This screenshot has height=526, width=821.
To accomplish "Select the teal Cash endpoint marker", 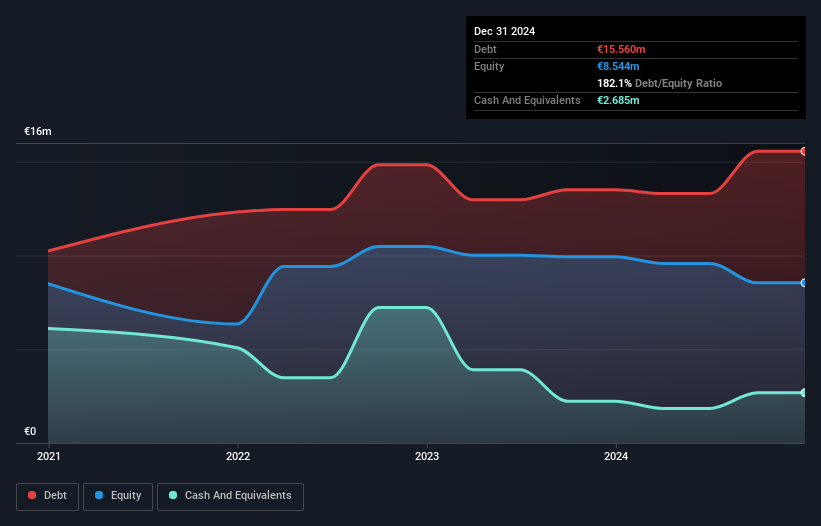I will click(x=804, y=393).
